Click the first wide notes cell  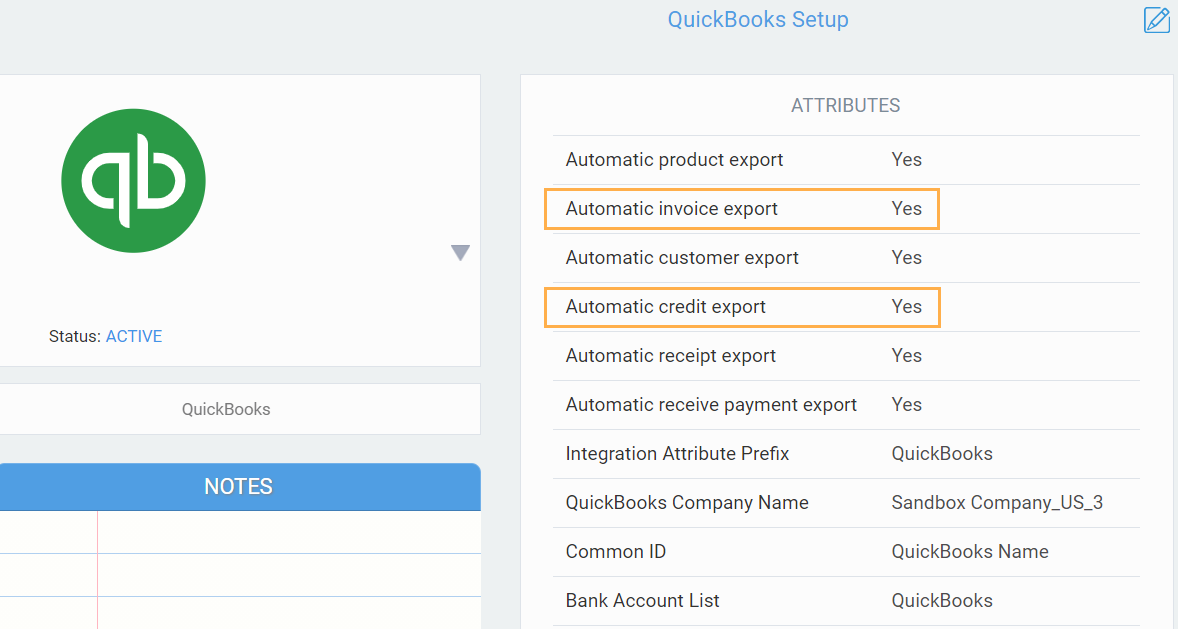(288, 532)
